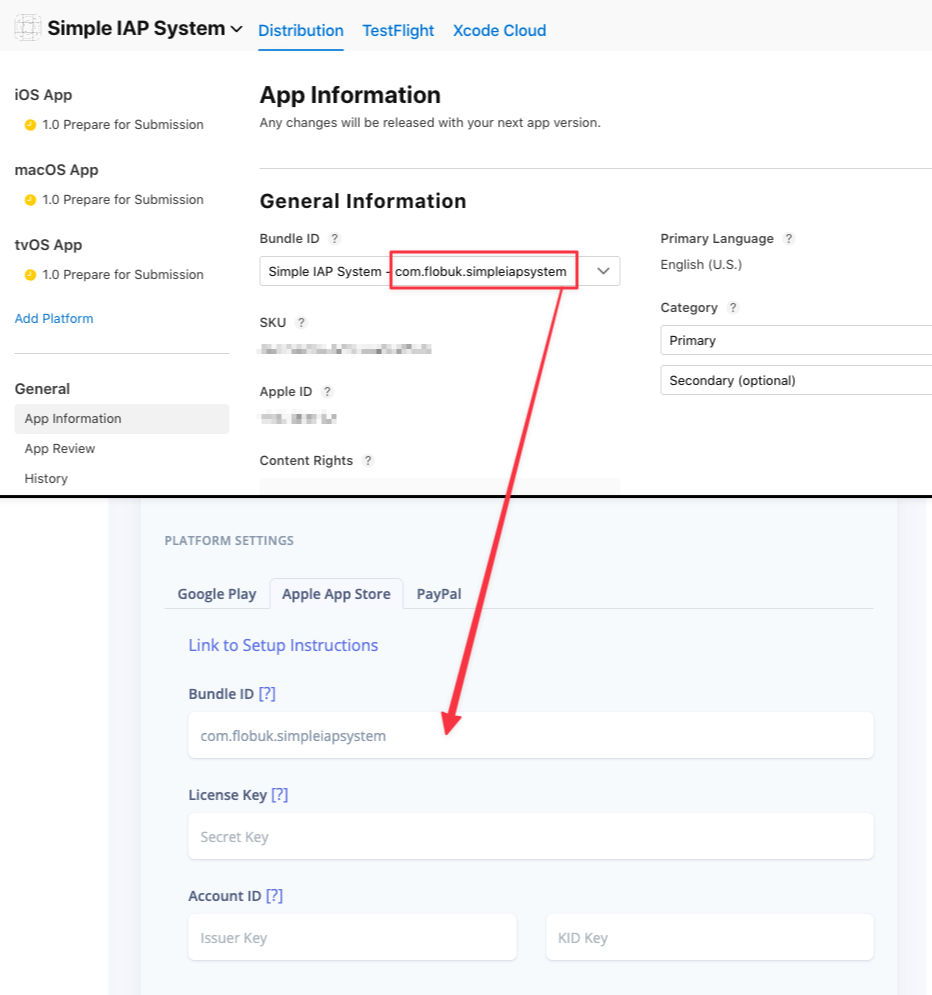Click yellow status icon under iOS App
The height and width of the screenshot is (995, 932).
[30, 125]
